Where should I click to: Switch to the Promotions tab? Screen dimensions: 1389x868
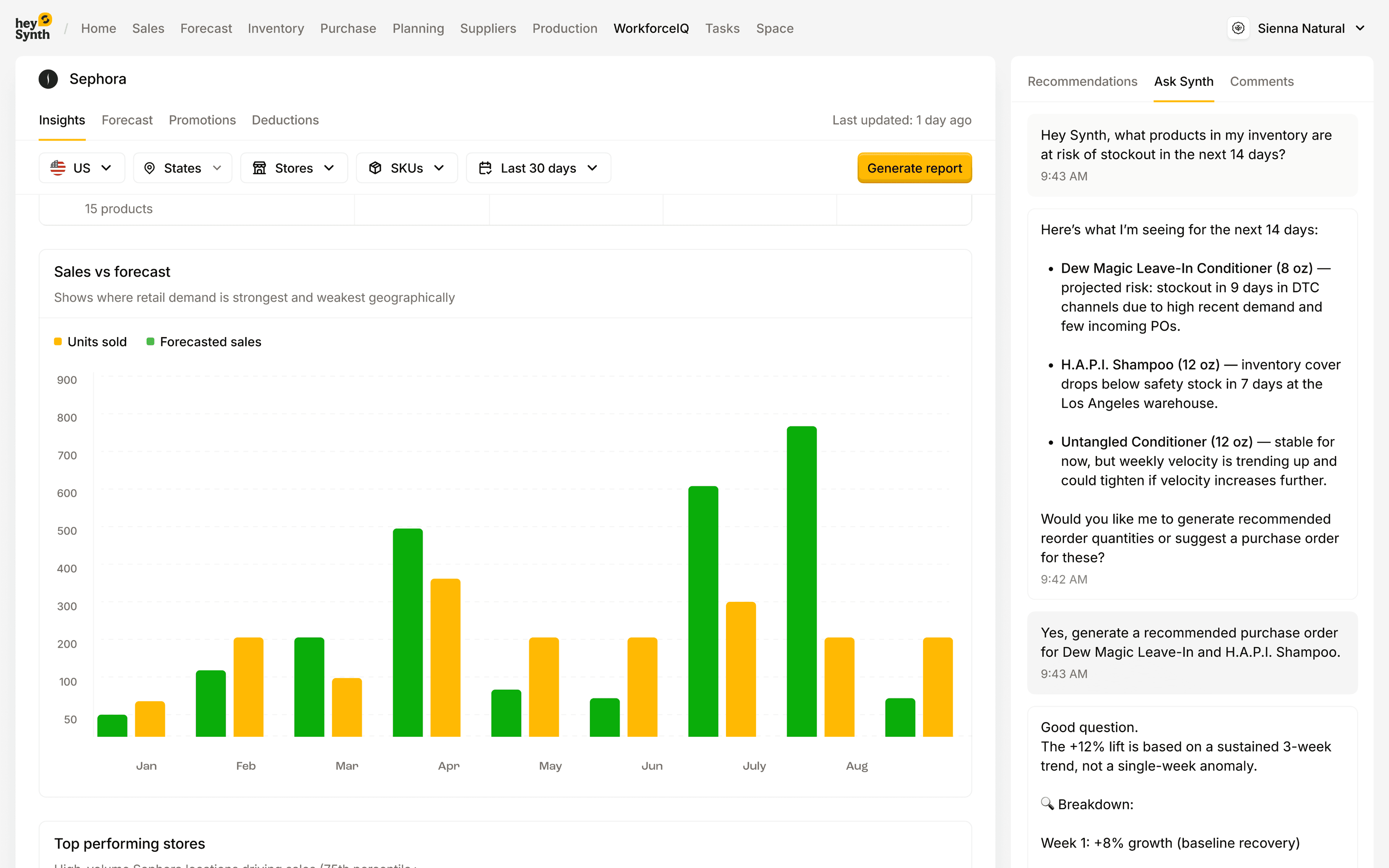(x=202, y=120)
